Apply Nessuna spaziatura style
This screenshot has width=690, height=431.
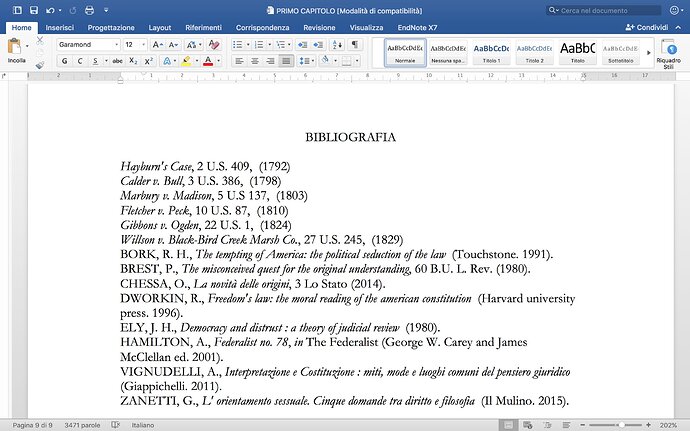point(448,53)
